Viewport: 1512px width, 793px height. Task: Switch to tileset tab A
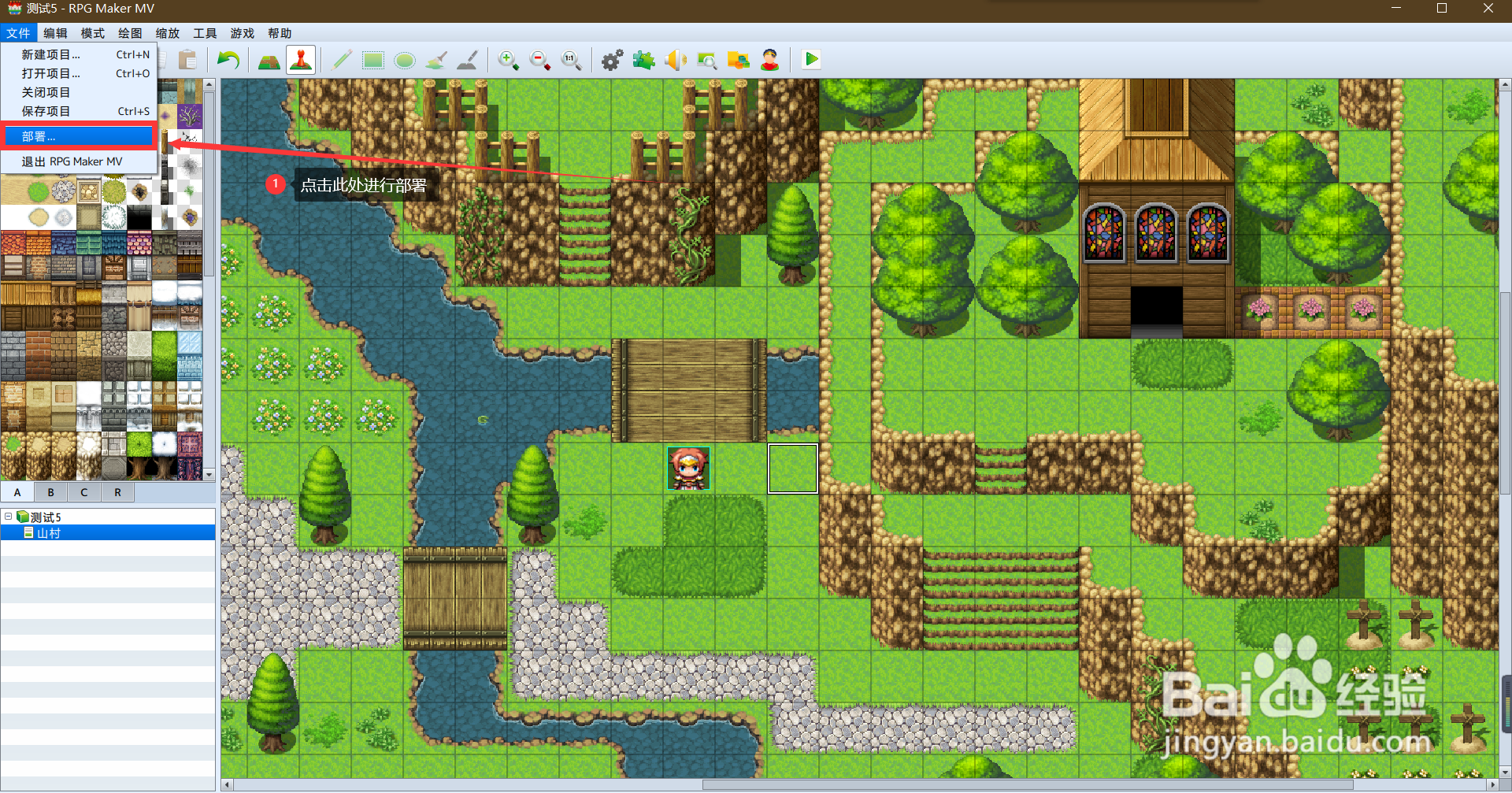[x=17, y=492]
